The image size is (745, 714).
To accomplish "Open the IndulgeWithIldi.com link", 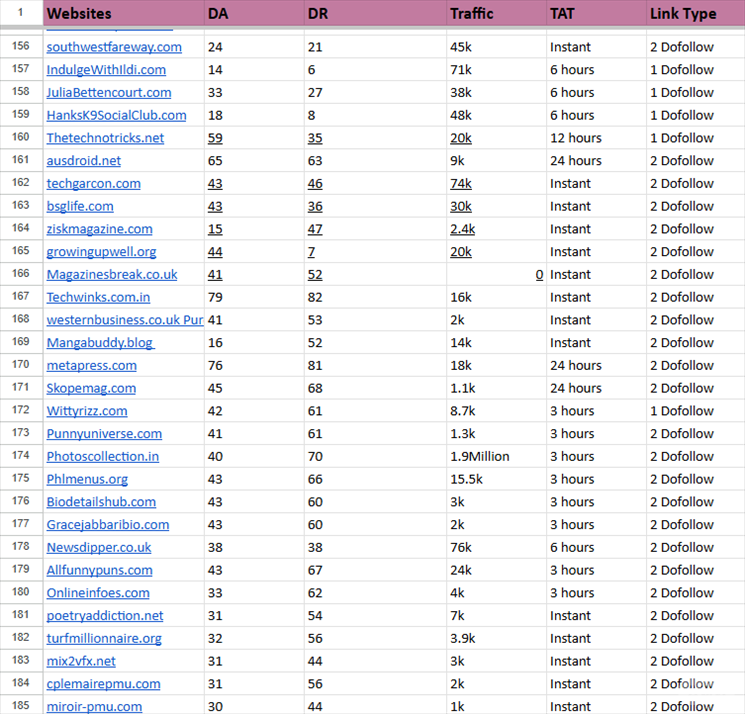I will pyautogui.click(x=106, y=70).
